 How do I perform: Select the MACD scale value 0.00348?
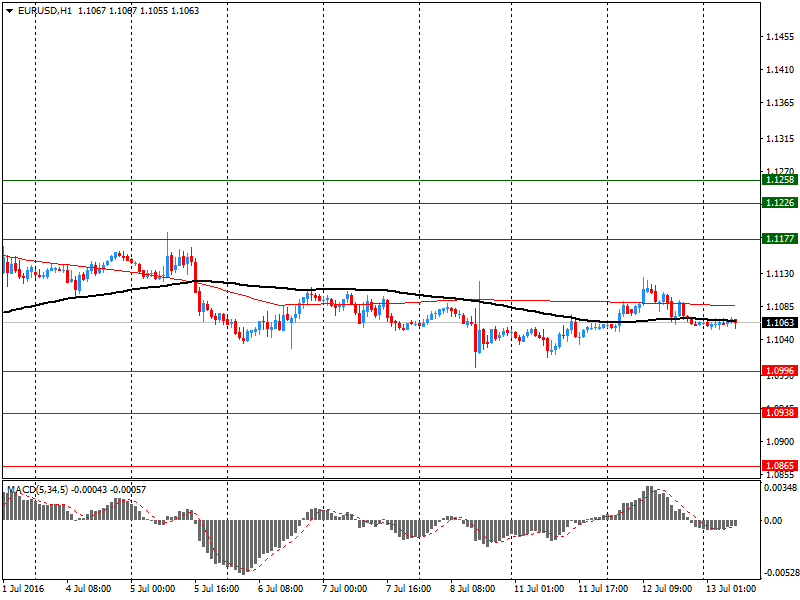[x=780, y=488]
